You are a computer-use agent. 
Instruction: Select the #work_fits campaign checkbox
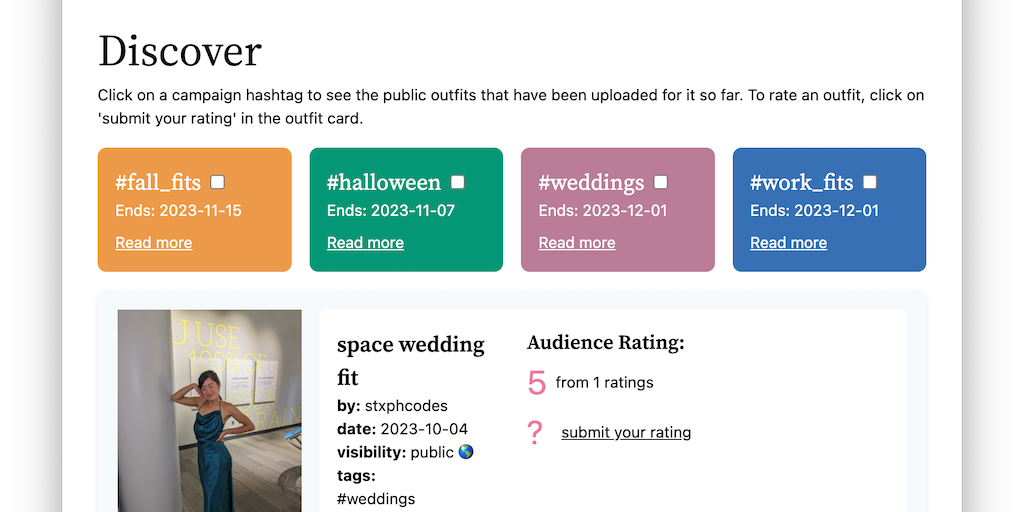tap(870, 182)
